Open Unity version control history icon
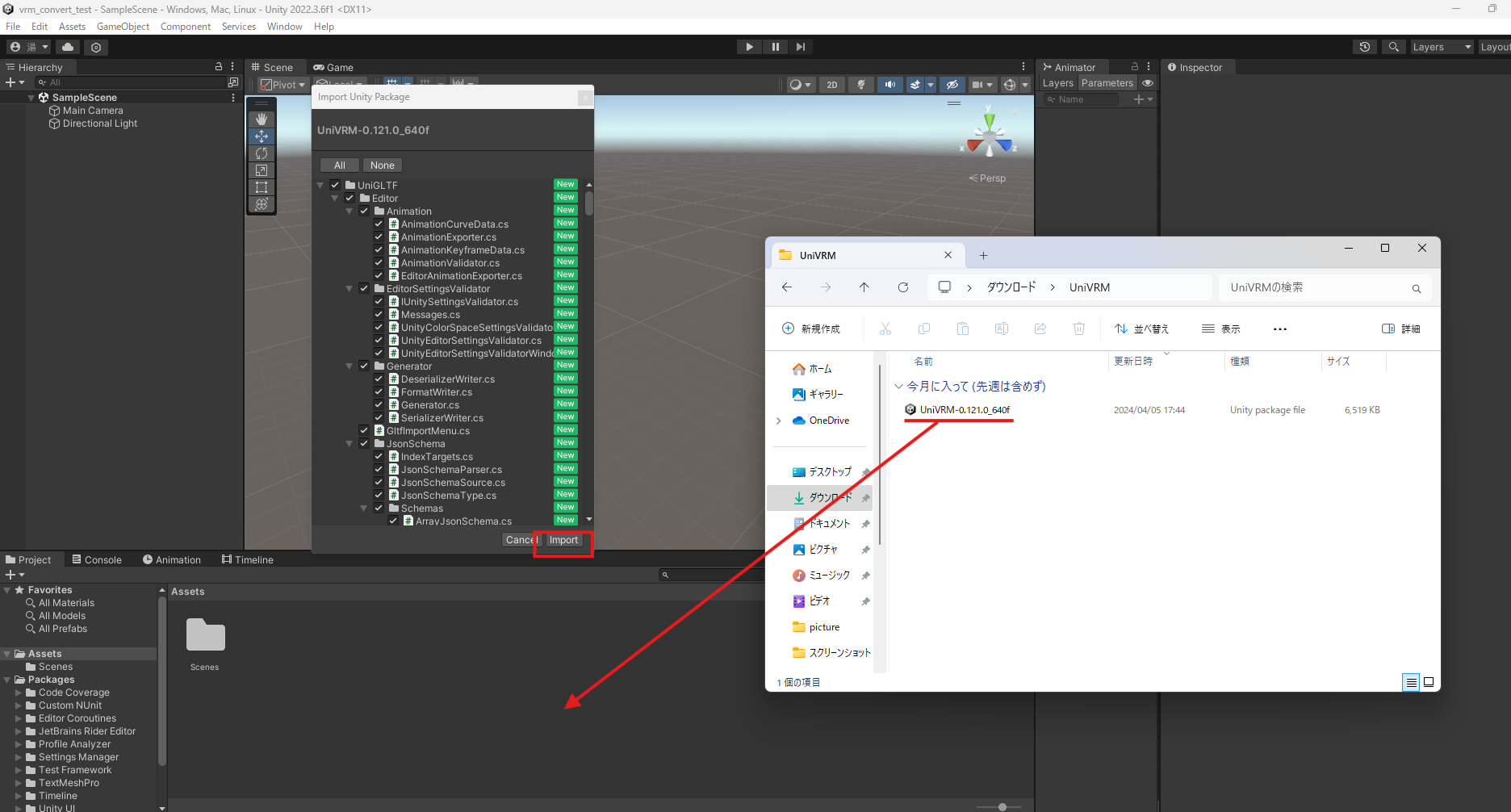Image resolution: width=1511 pixels, height=812 pixels. (1364, 47)
